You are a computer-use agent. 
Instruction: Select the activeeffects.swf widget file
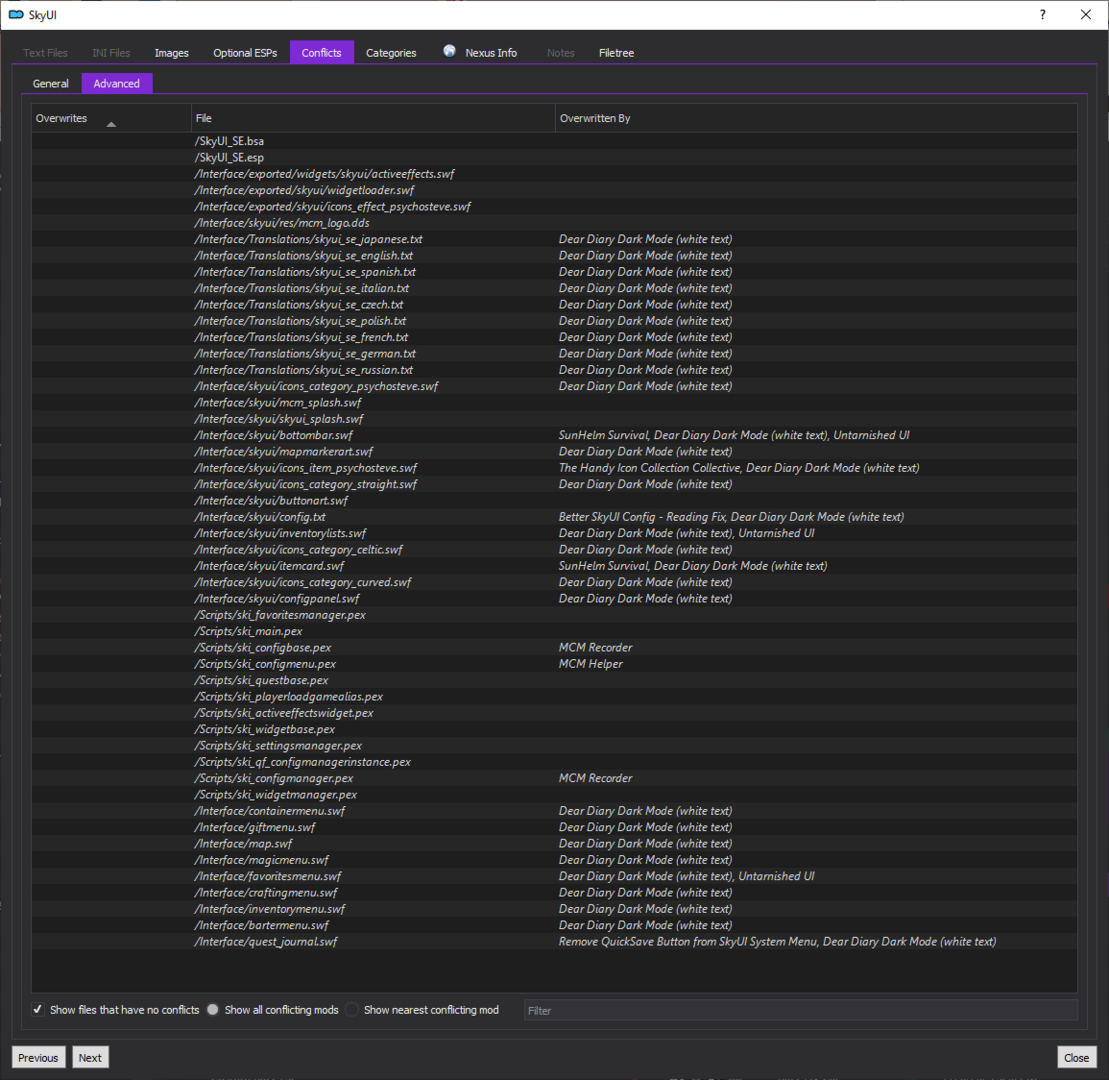pyautogui.click(x=554, y=174)
